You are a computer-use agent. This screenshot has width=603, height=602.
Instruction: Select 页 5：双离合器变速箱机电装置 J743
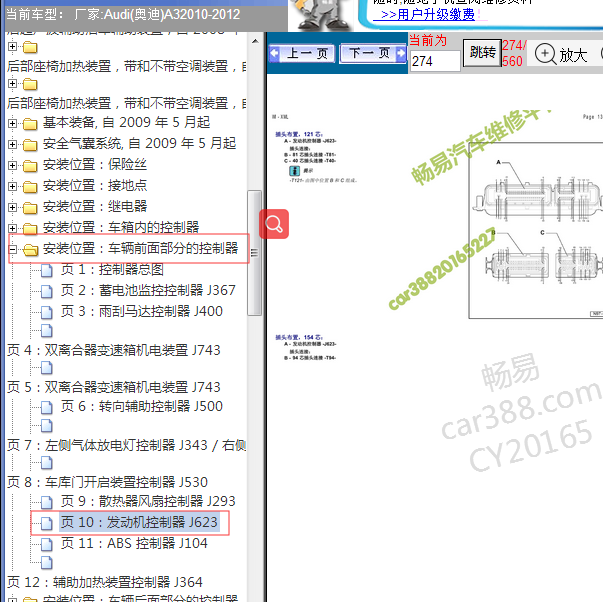(114, 387)
